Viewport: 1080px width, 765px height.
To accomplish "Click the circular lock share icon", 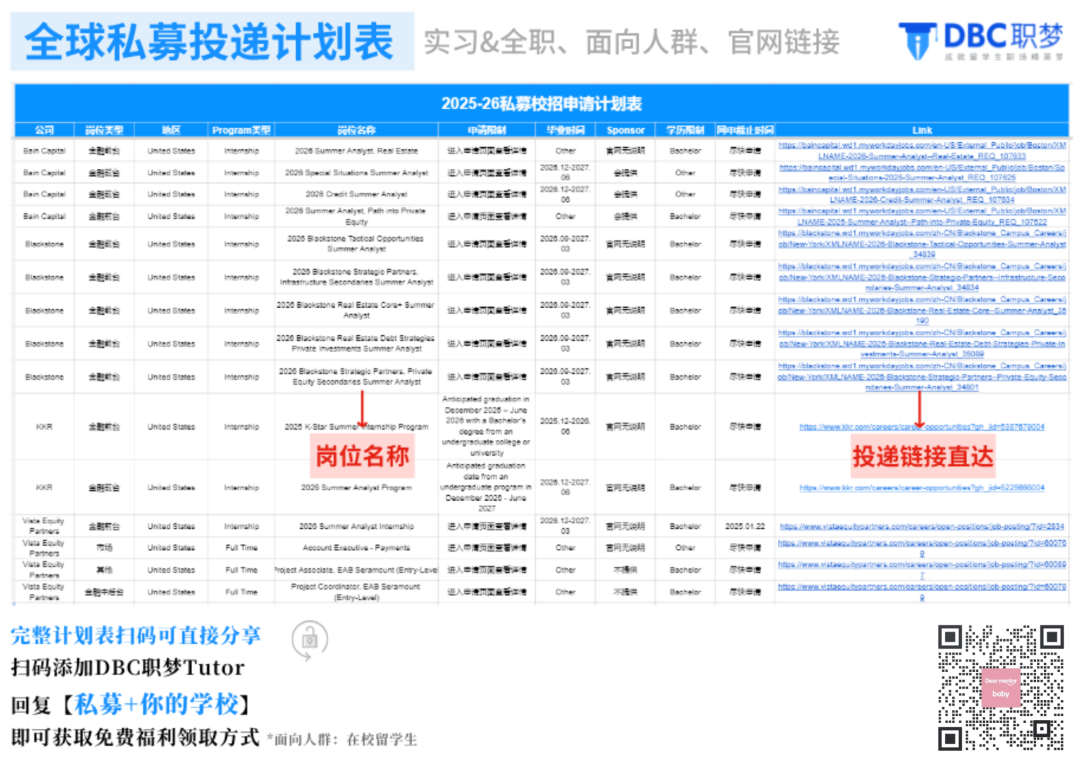I will (309, 639).
